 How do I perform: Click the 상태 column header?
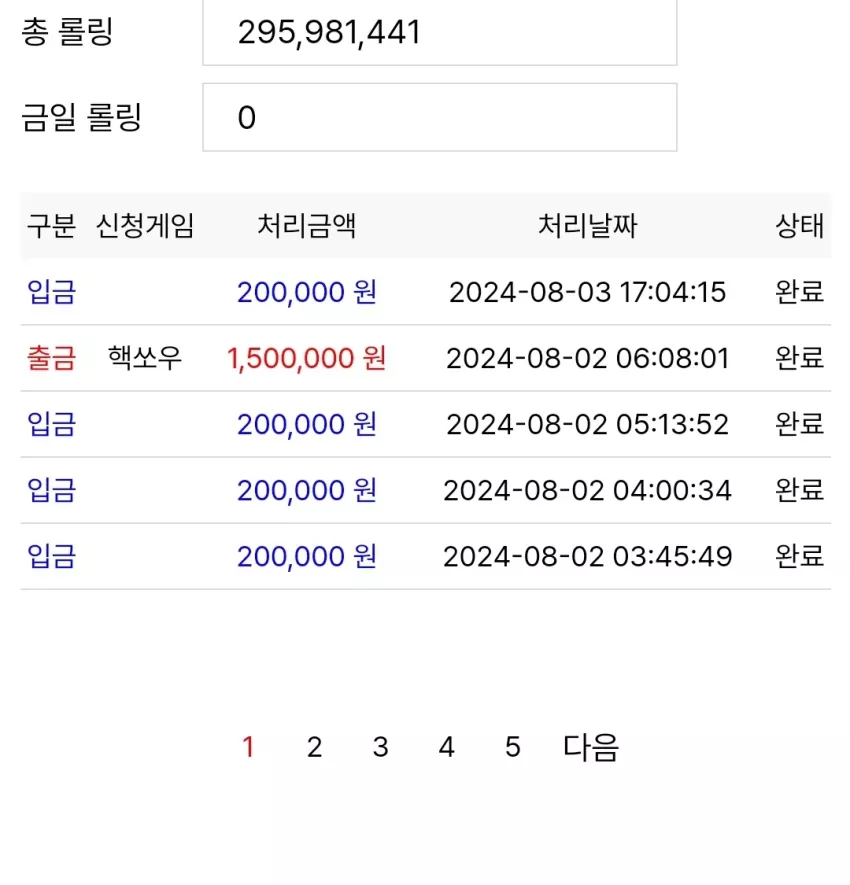[800, 226]
